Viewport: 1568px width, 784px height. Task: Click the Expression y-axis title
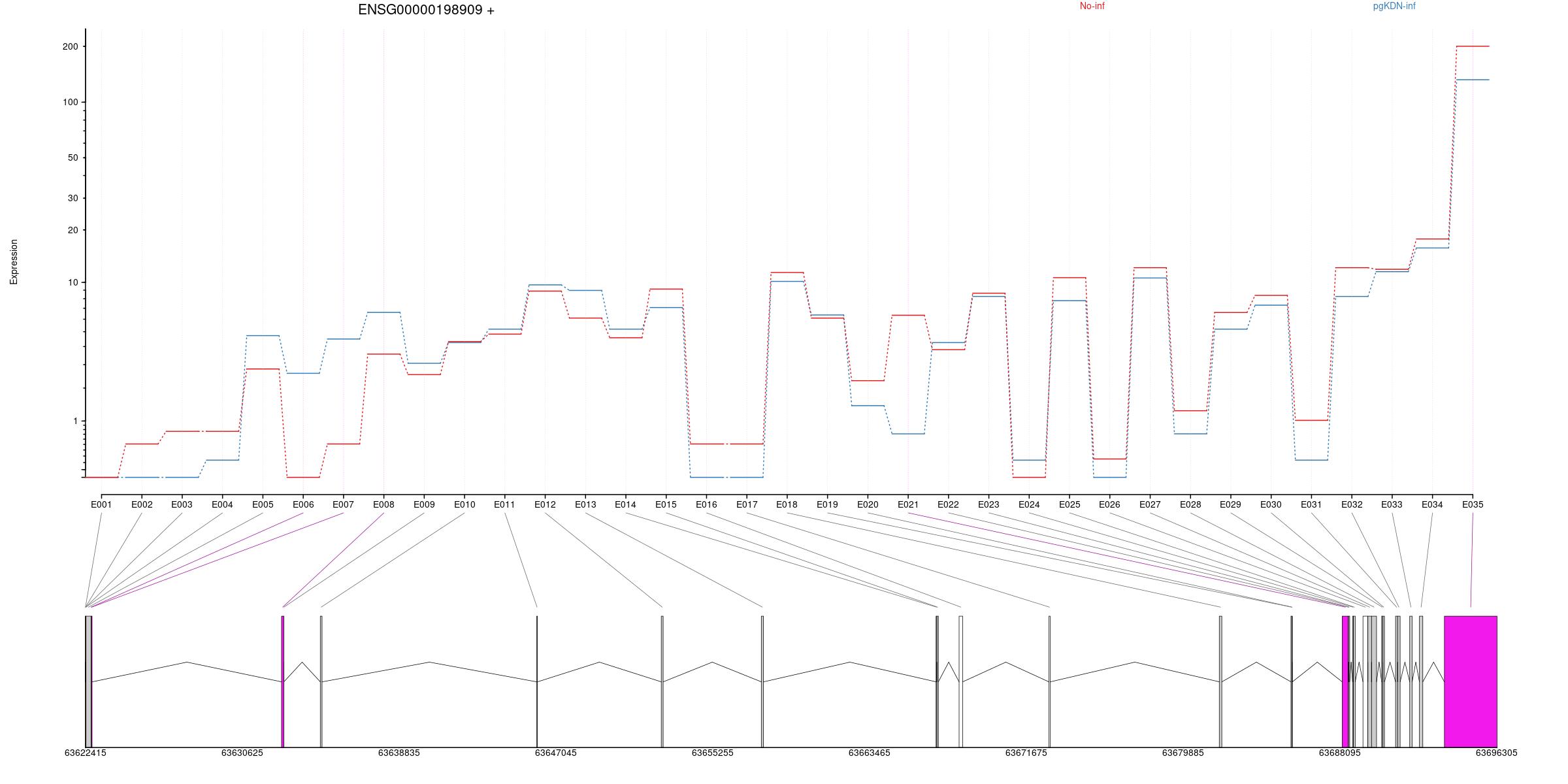[x=14, y=262]
